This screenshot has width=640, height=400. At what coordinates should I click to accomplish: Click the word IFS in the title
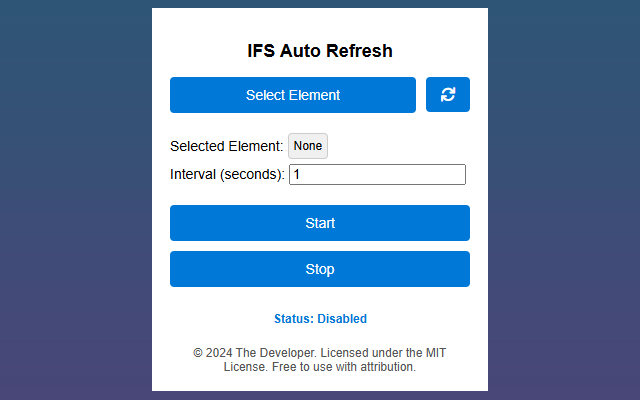pos(261,51)
